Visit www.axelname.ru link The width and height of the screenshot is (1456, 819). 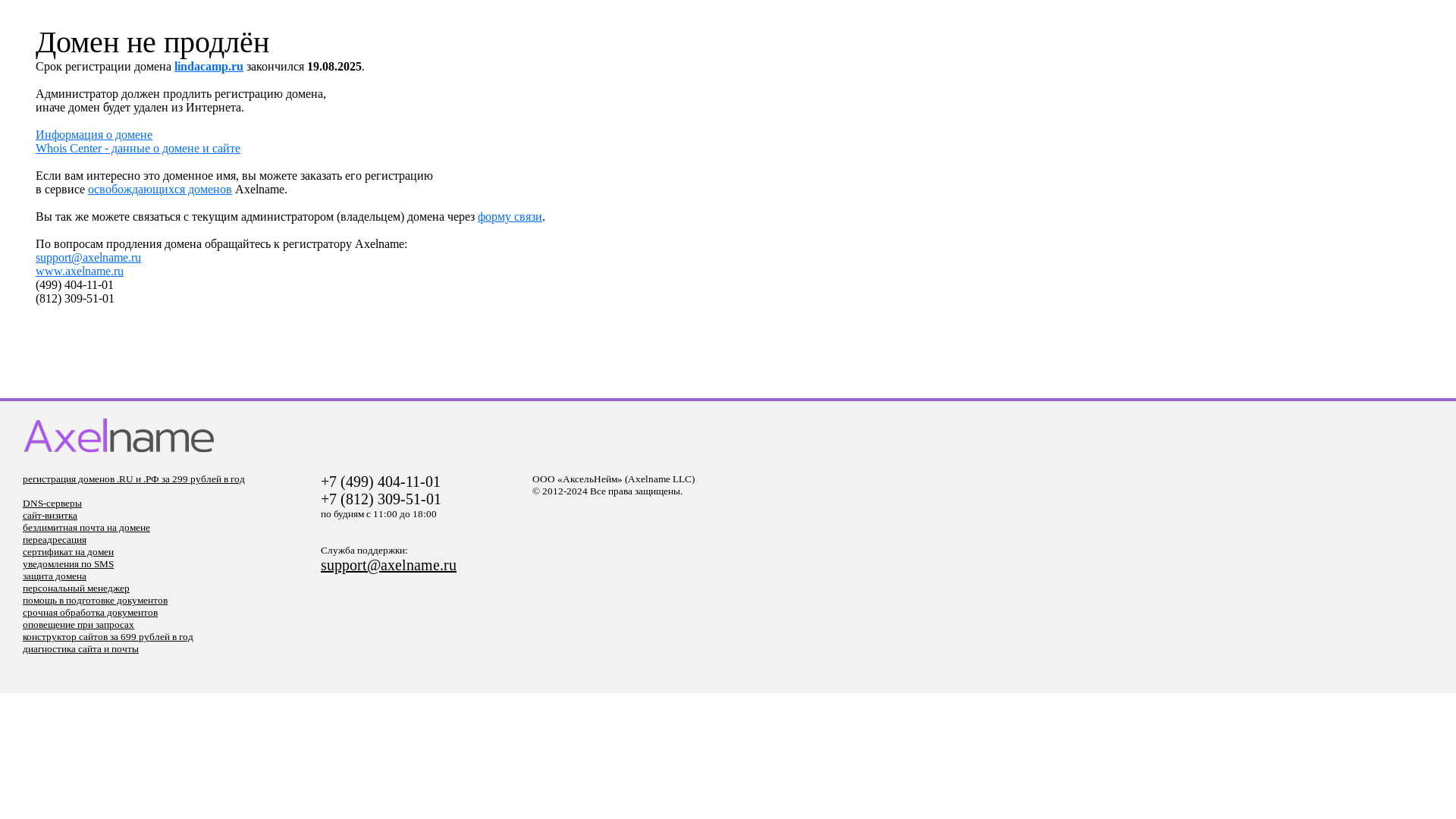point(80,271)
